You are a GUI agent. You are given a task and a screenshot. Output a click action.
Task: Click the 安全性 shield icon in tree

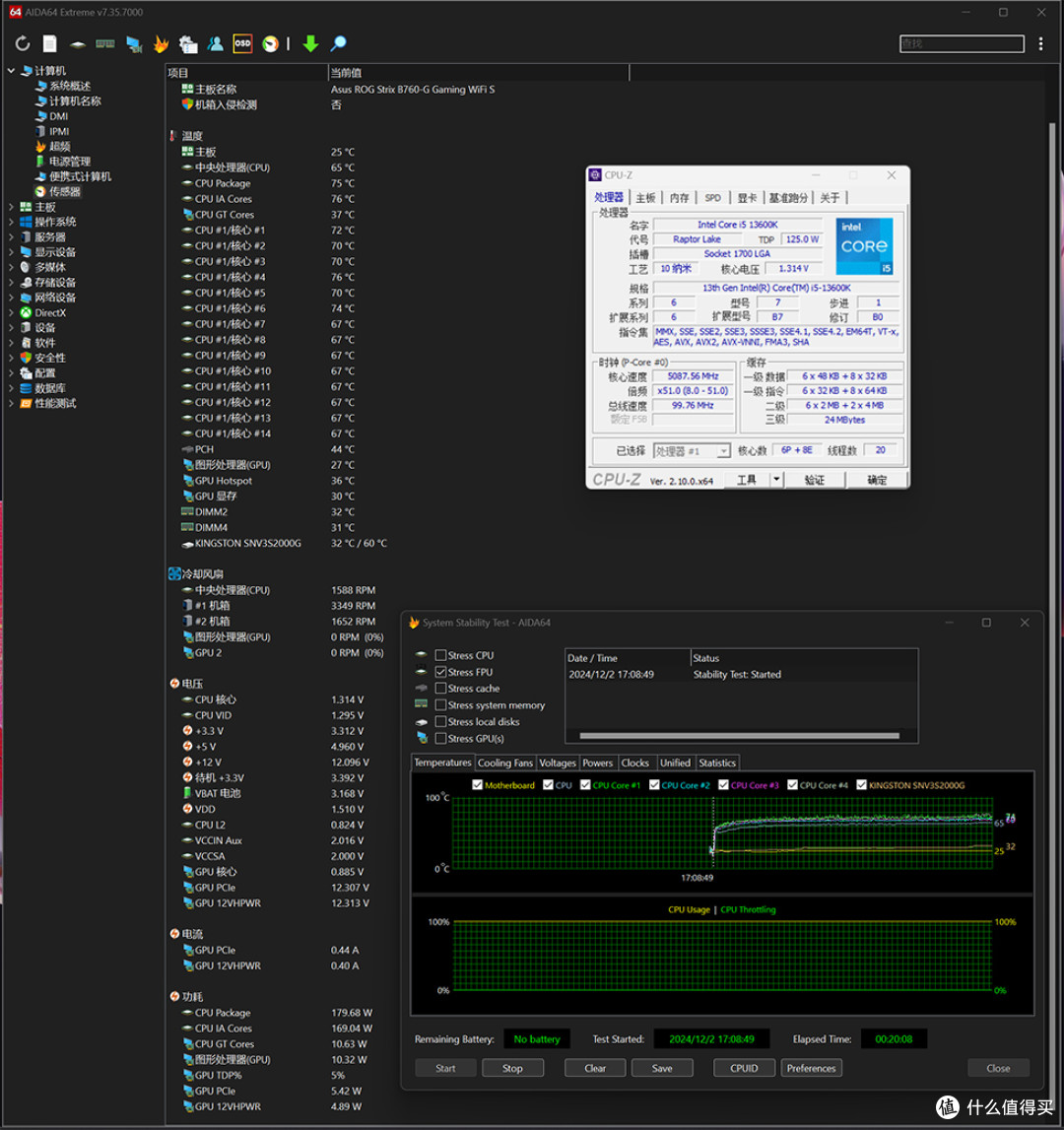click(26, 359)
